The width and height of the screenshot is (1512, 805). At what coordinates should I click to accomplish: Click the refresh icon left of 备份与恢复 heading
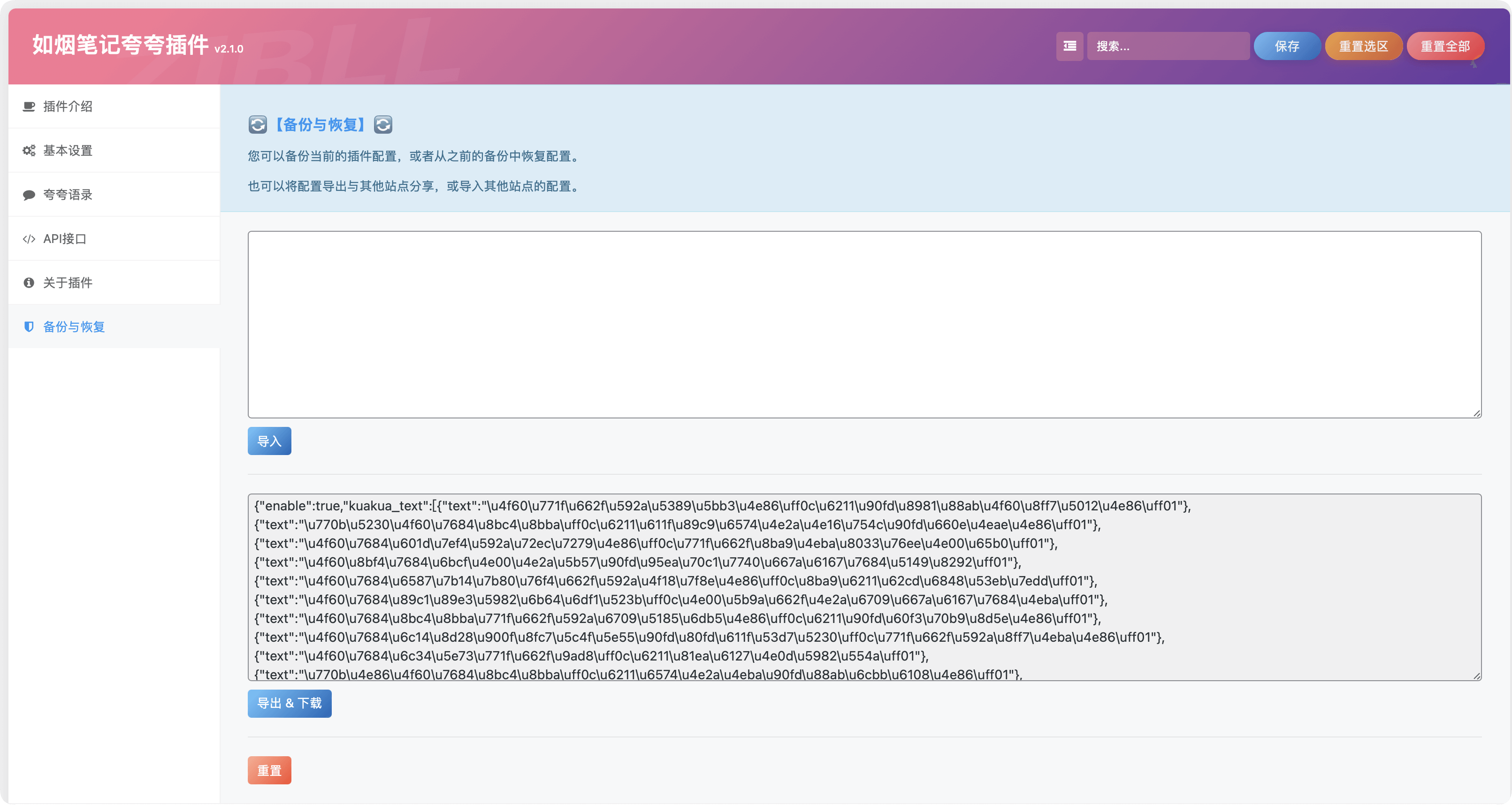click(258, 124)
